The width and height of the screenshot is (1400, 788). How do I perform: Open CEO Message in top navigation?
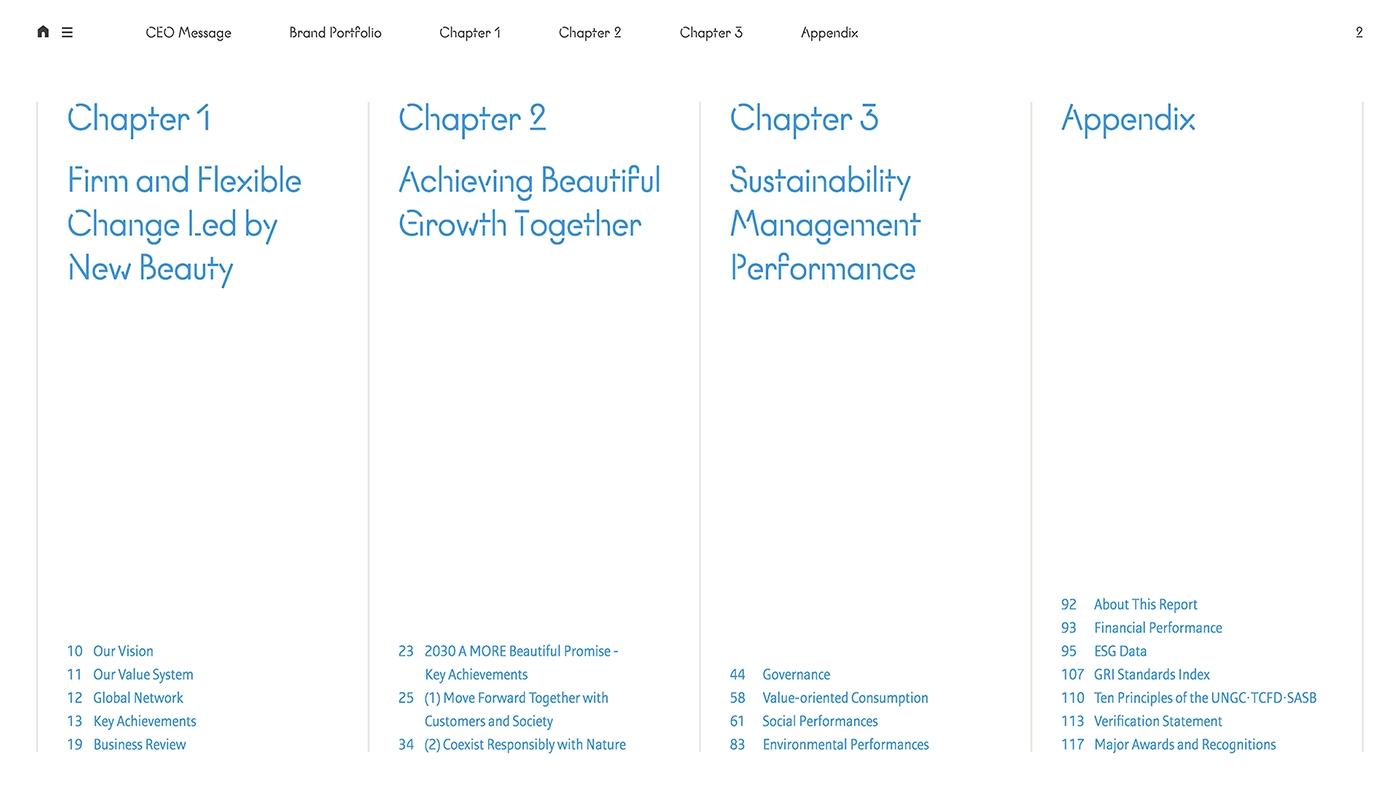188,32
